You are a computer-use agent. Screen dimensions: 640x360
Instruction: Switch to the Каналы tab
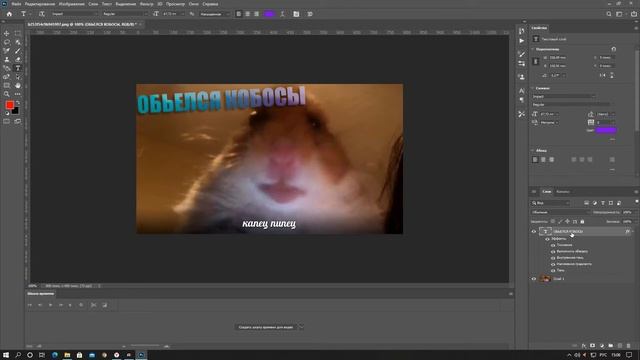(x=563, y=192)
